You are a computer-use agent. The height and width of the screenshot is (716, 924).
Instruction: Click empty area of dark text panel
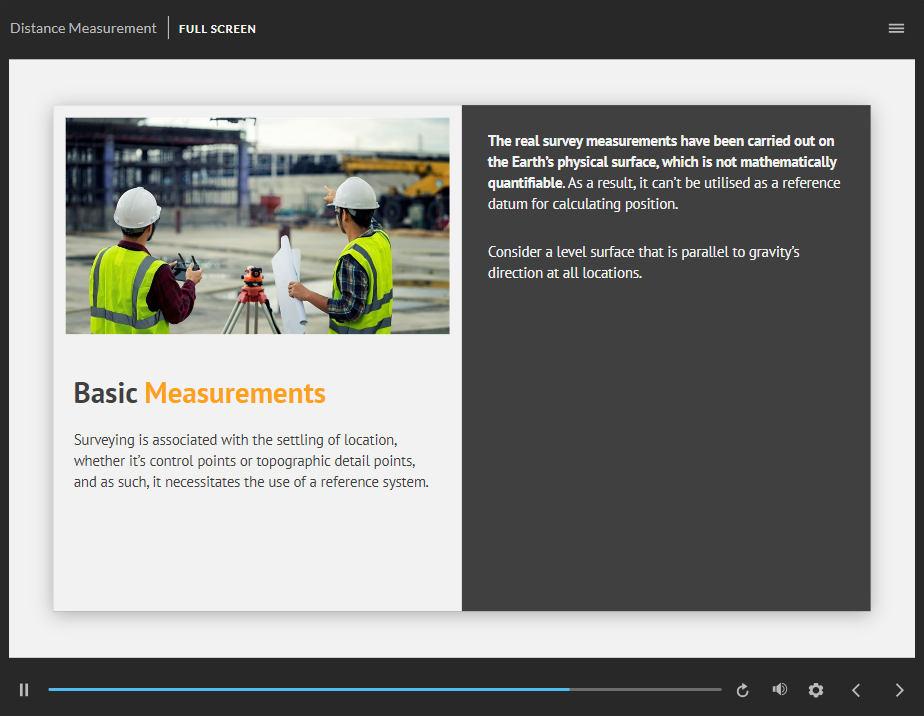(665, 450)
